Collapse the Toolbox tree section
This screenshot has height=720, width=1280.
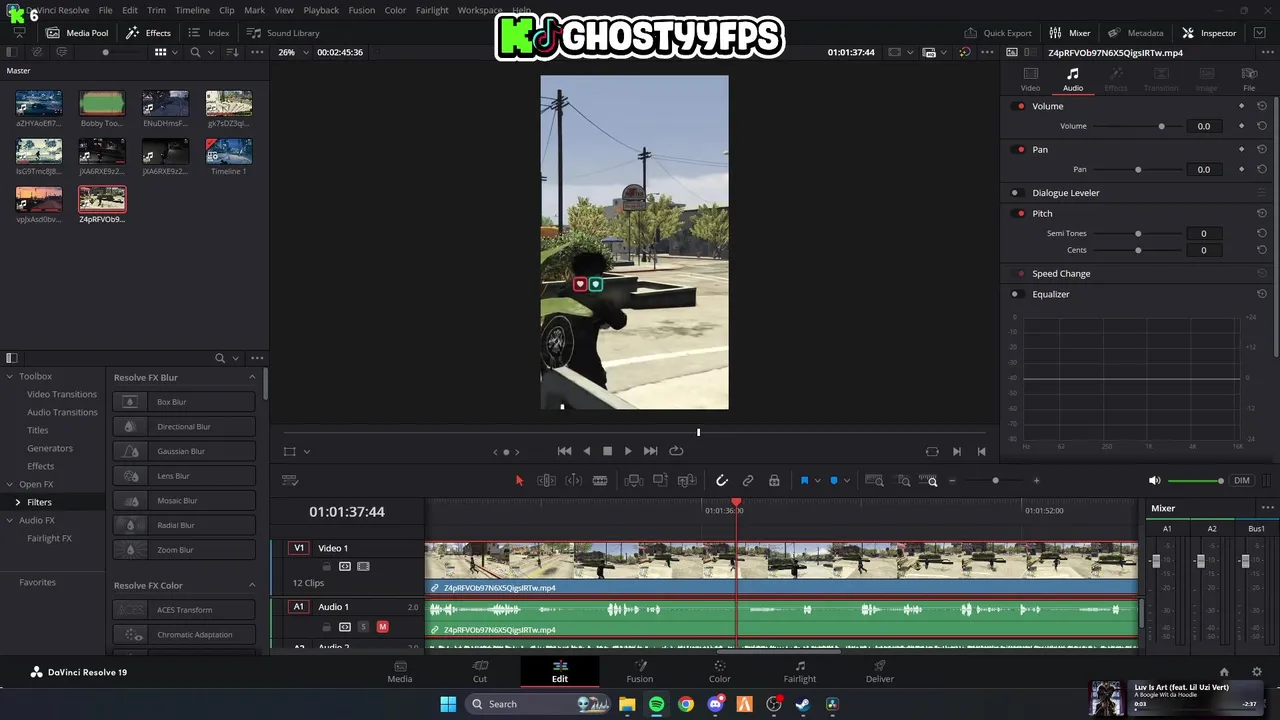[10, 376]
